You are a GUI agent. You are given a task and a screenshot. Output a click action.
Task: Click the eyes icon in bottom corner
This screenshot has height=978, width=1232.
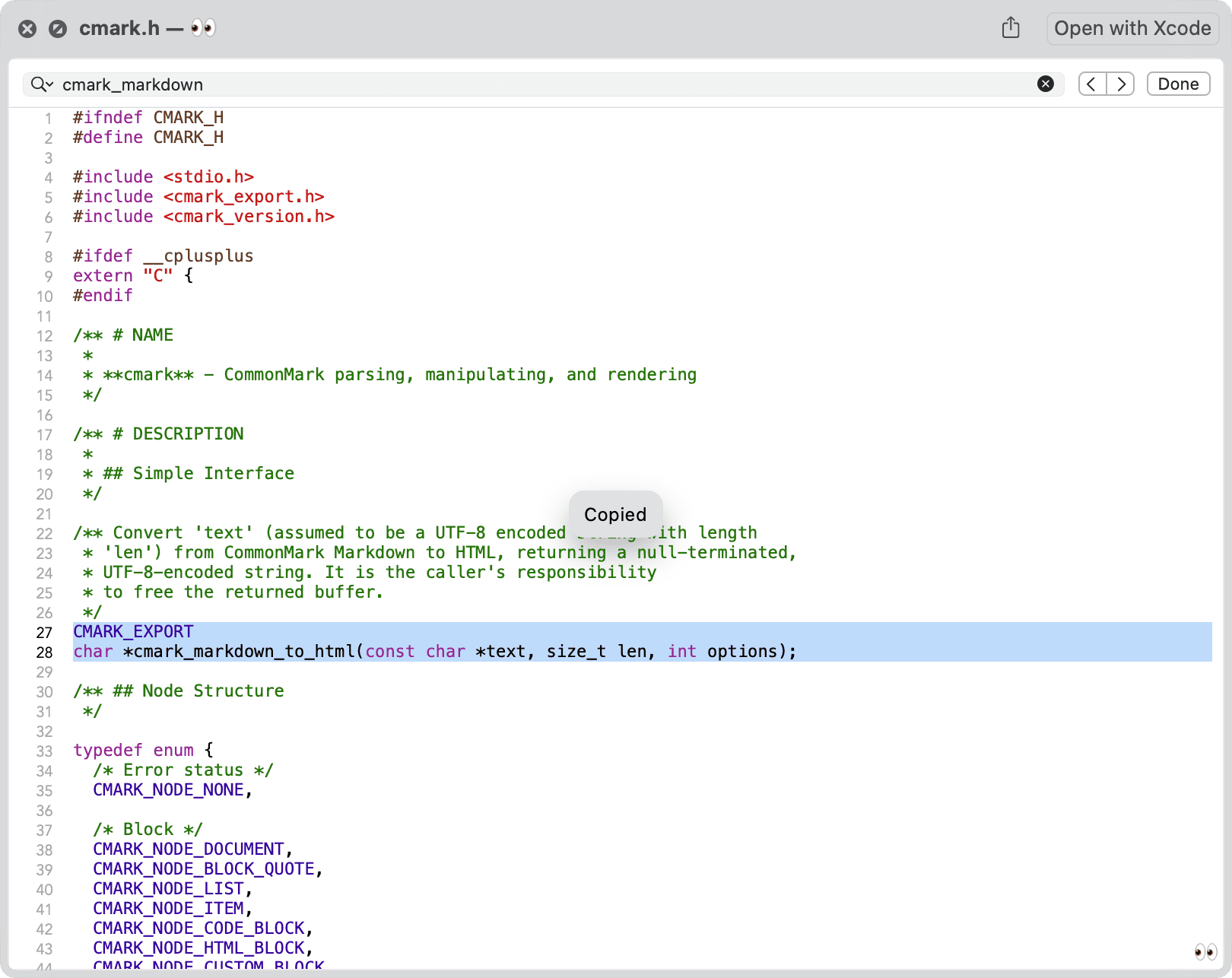pos(1205,952)
